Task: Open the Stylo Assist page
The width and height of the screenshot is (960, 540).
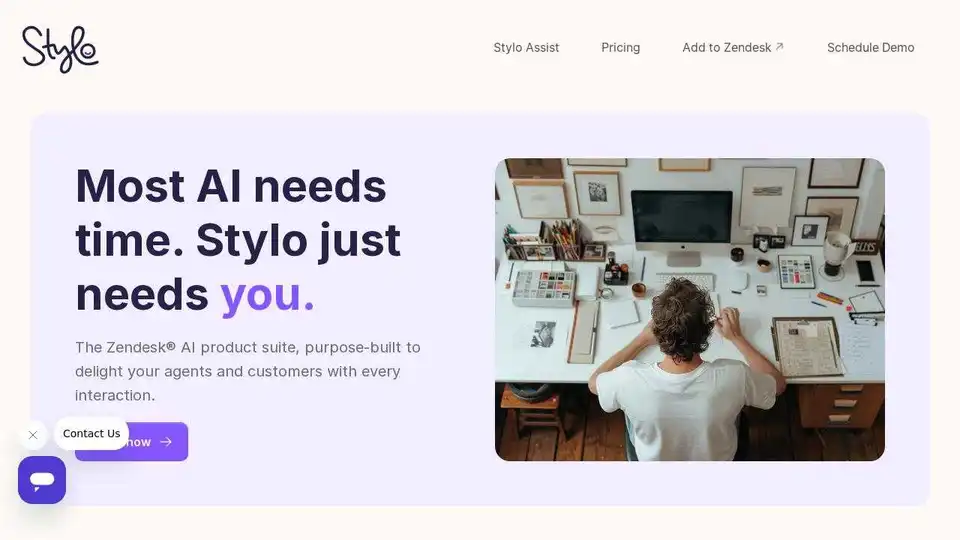Action: click(526, 48)
